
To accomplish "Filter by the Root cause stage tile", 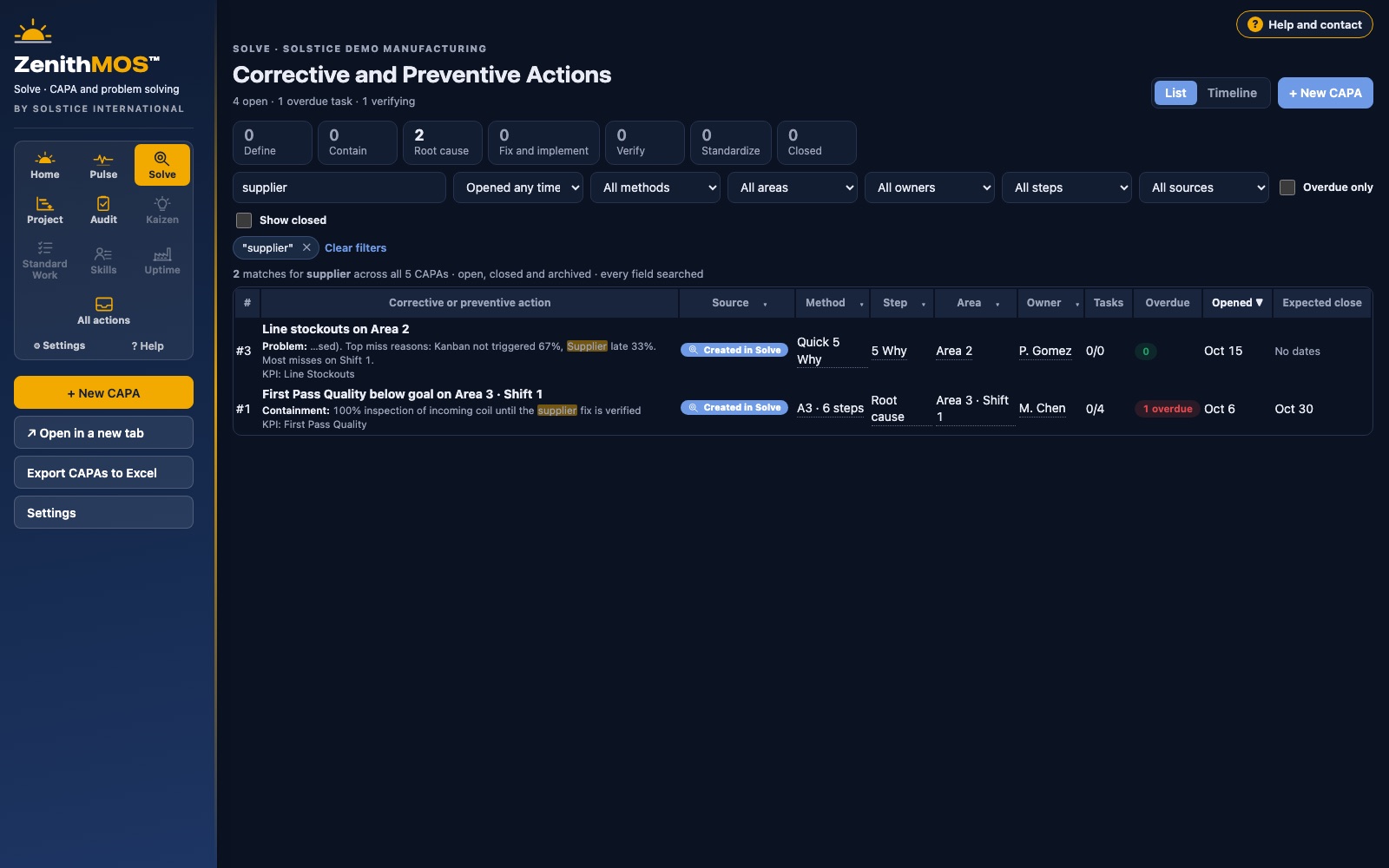I will [441, 142].
